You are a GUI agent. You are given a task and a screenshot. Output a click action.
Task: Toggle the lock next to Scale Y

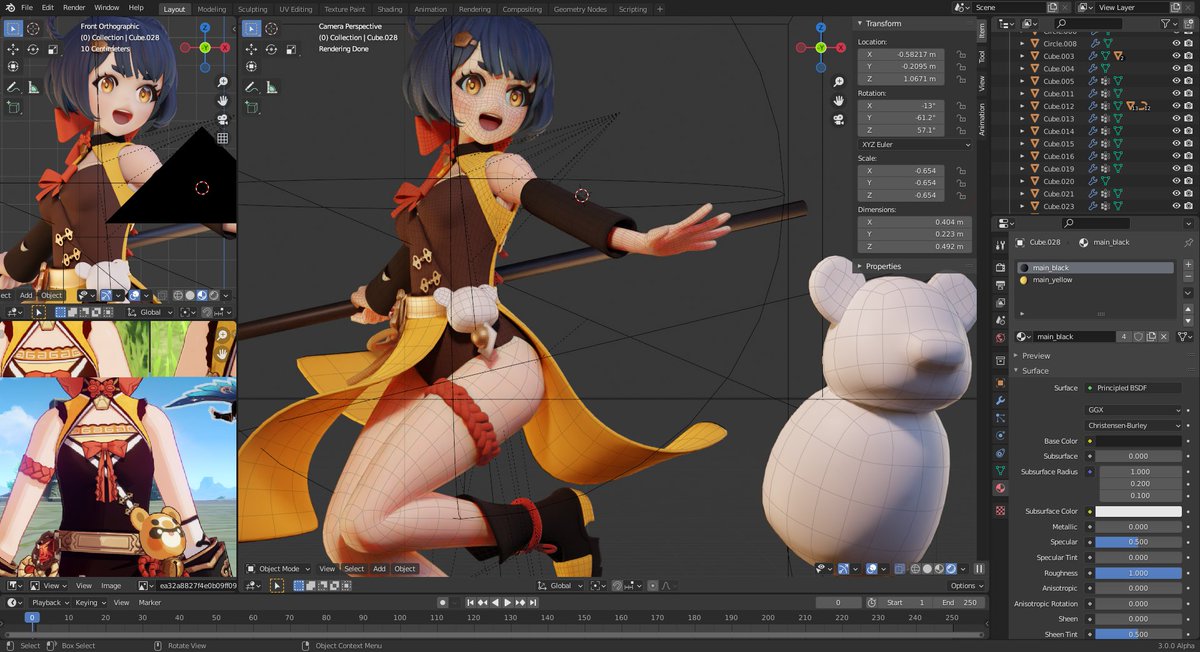pos(961,183)
